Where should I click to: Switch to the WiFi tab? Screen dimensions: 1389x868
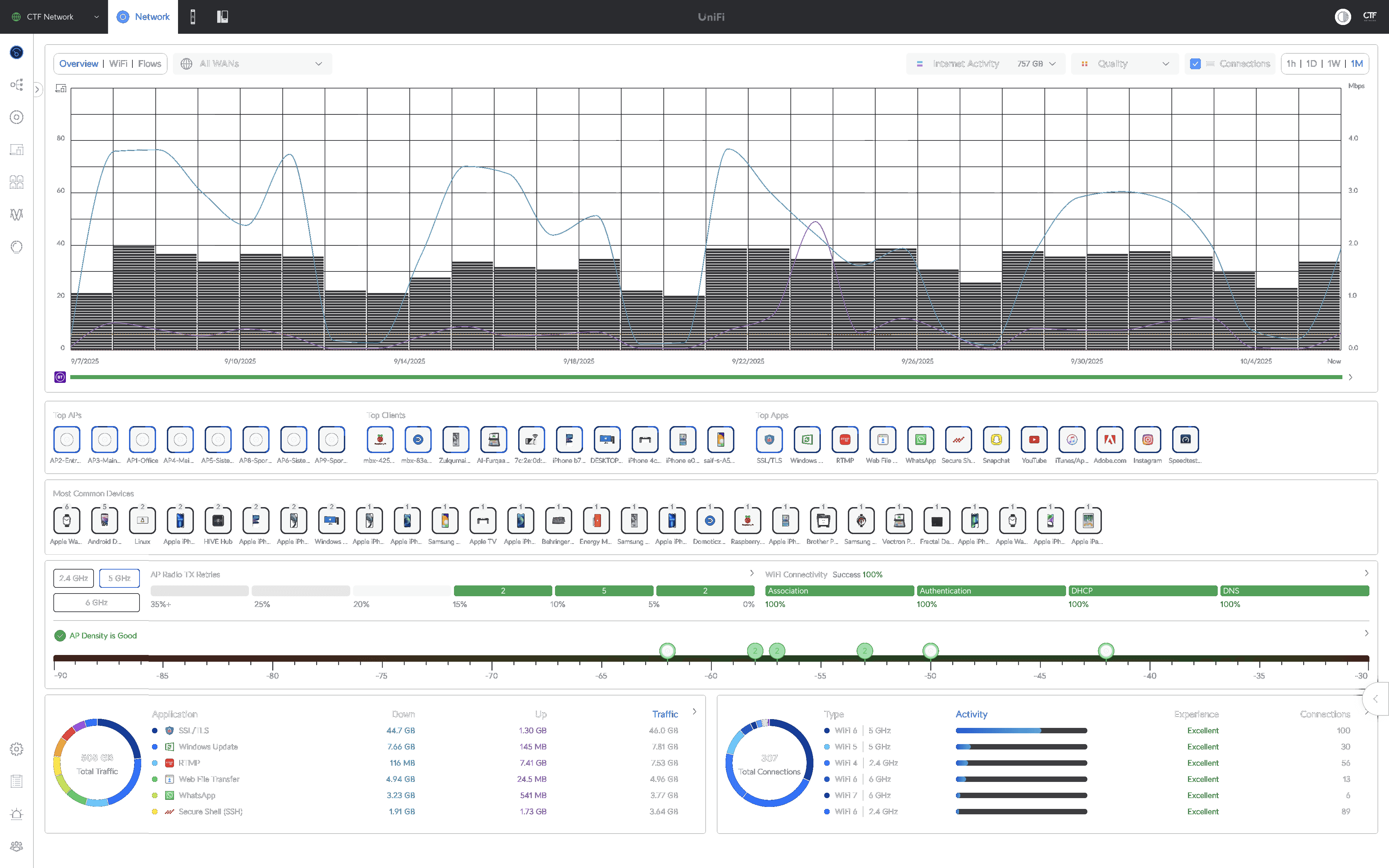pos(118,64)
